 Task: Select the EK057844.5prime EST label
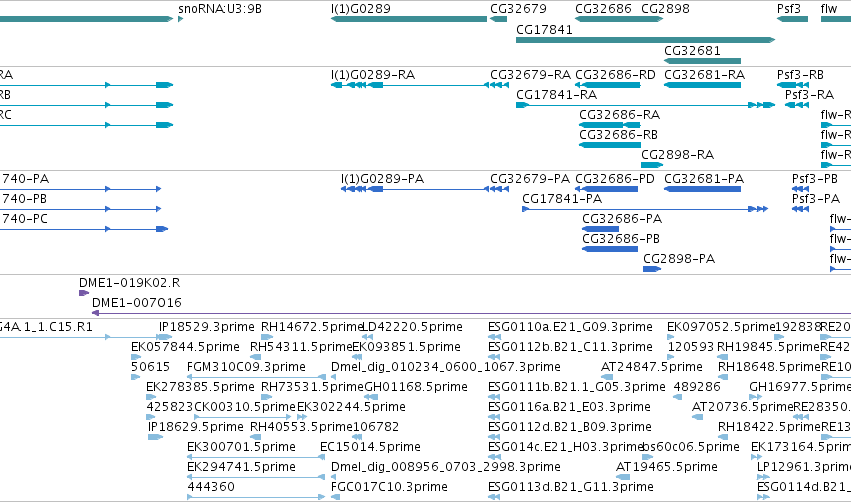pos(185,347)
